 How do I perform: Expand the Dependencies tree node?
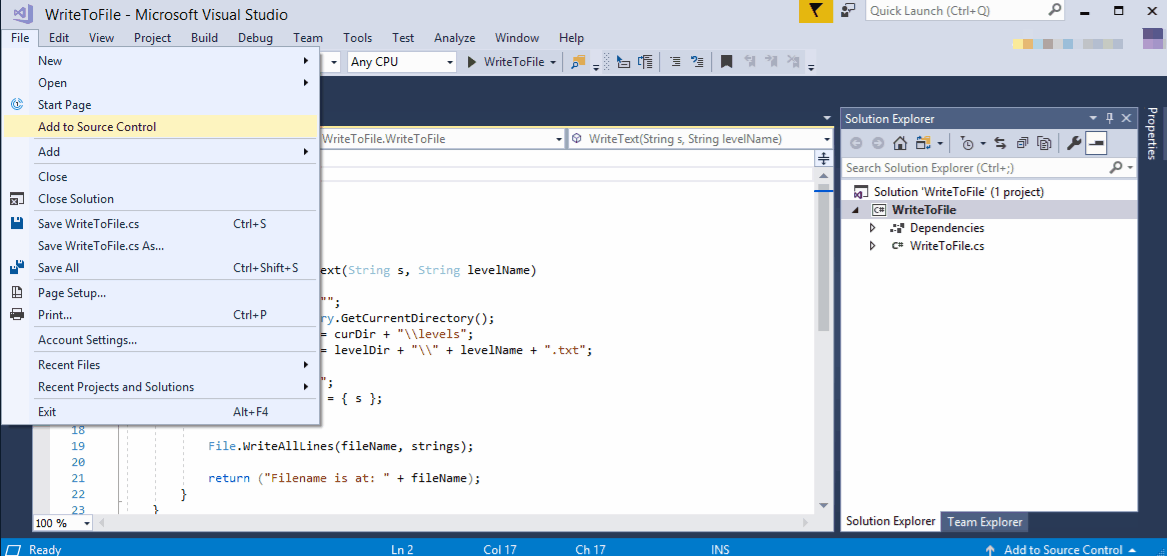873,228
